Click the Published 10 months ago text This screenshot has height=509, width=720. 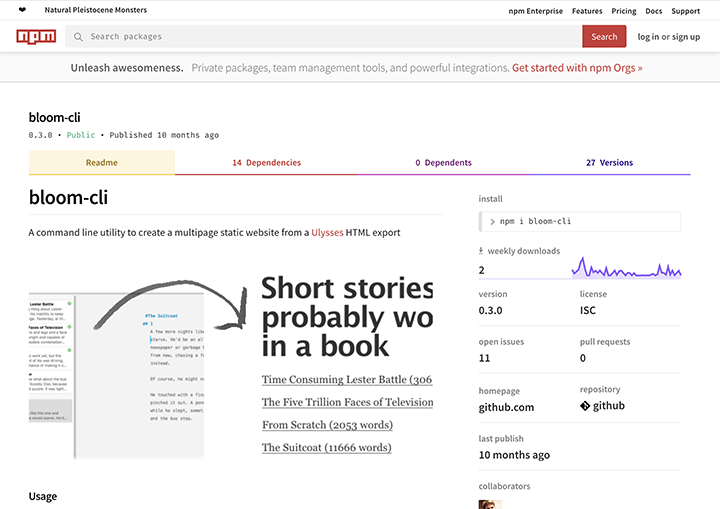164,135
